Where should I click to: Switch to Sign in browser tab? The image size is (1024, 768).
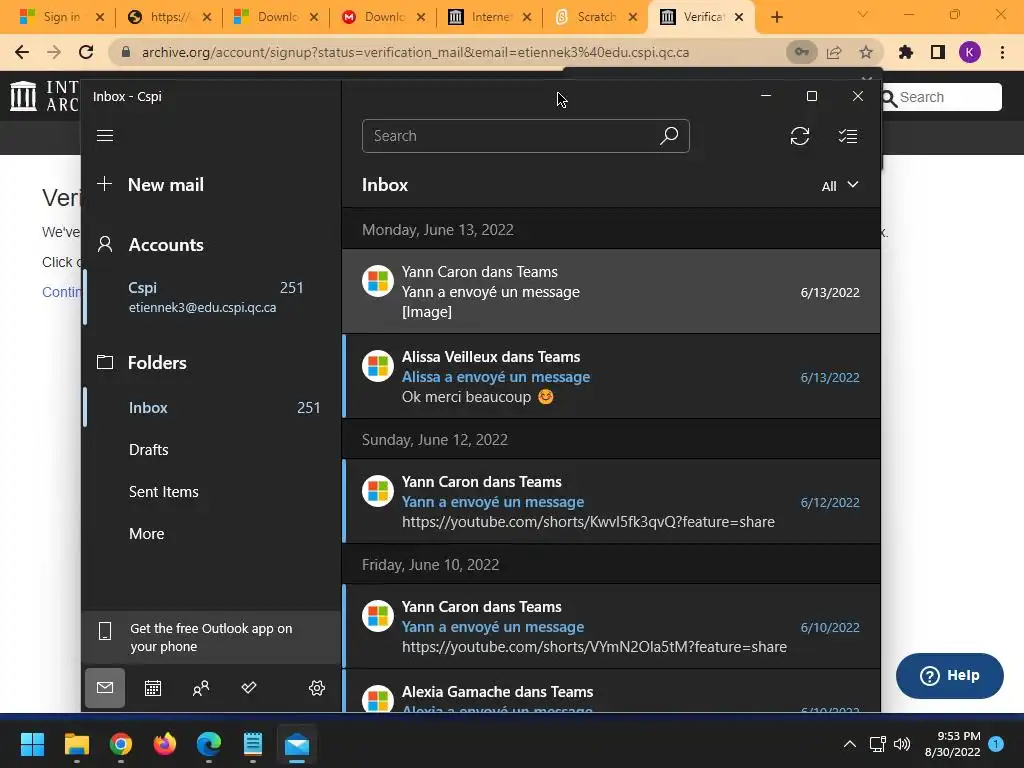tap(62, 17)
